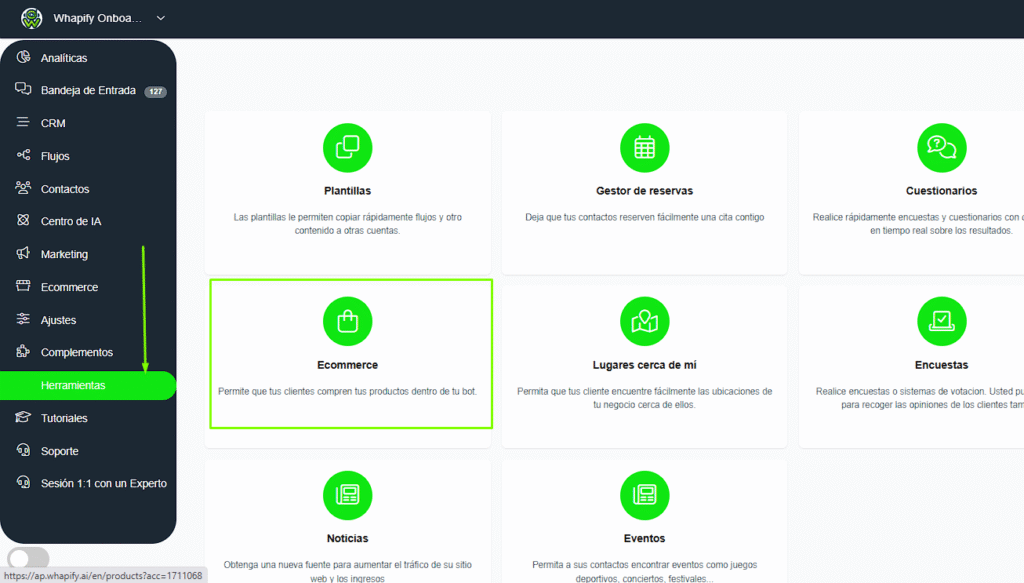Open the Gestor de reservas calendar icon
This screenshot has height=583, width=1024.
coord(644,148)
